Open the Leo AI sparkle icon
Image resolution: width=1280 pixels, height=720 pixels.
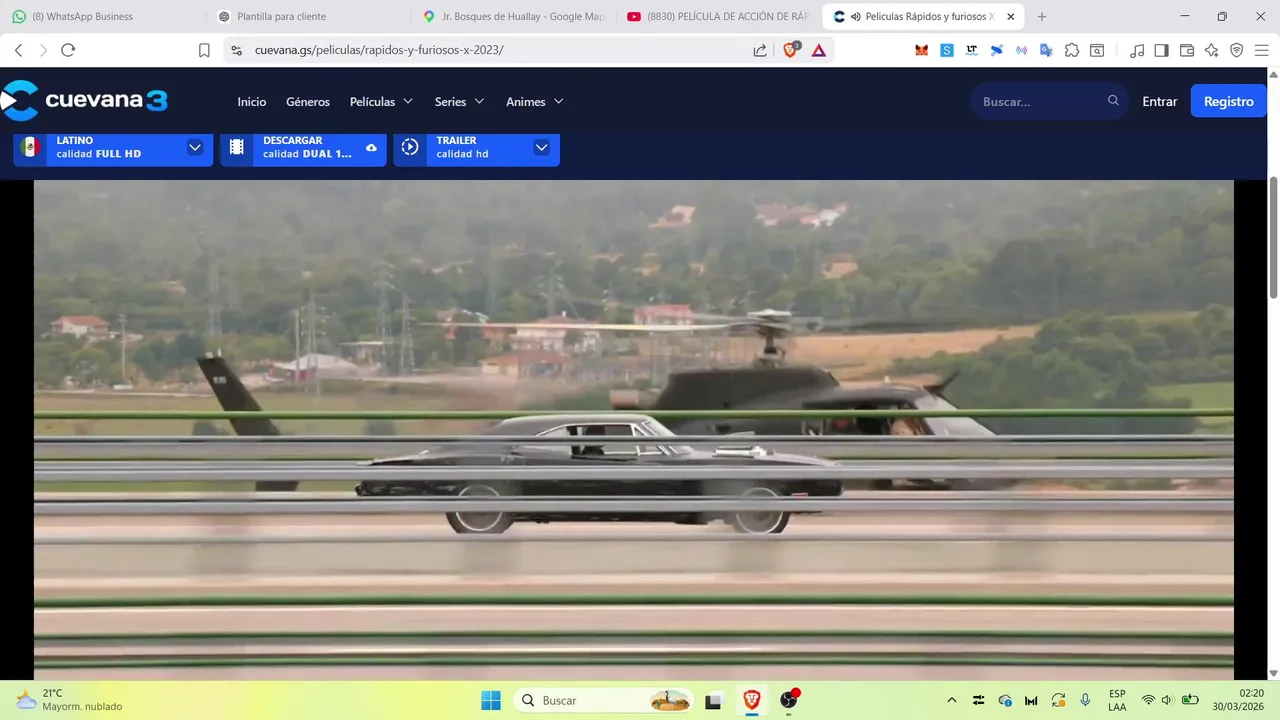pyautogui.click(x=1212, y=50)
